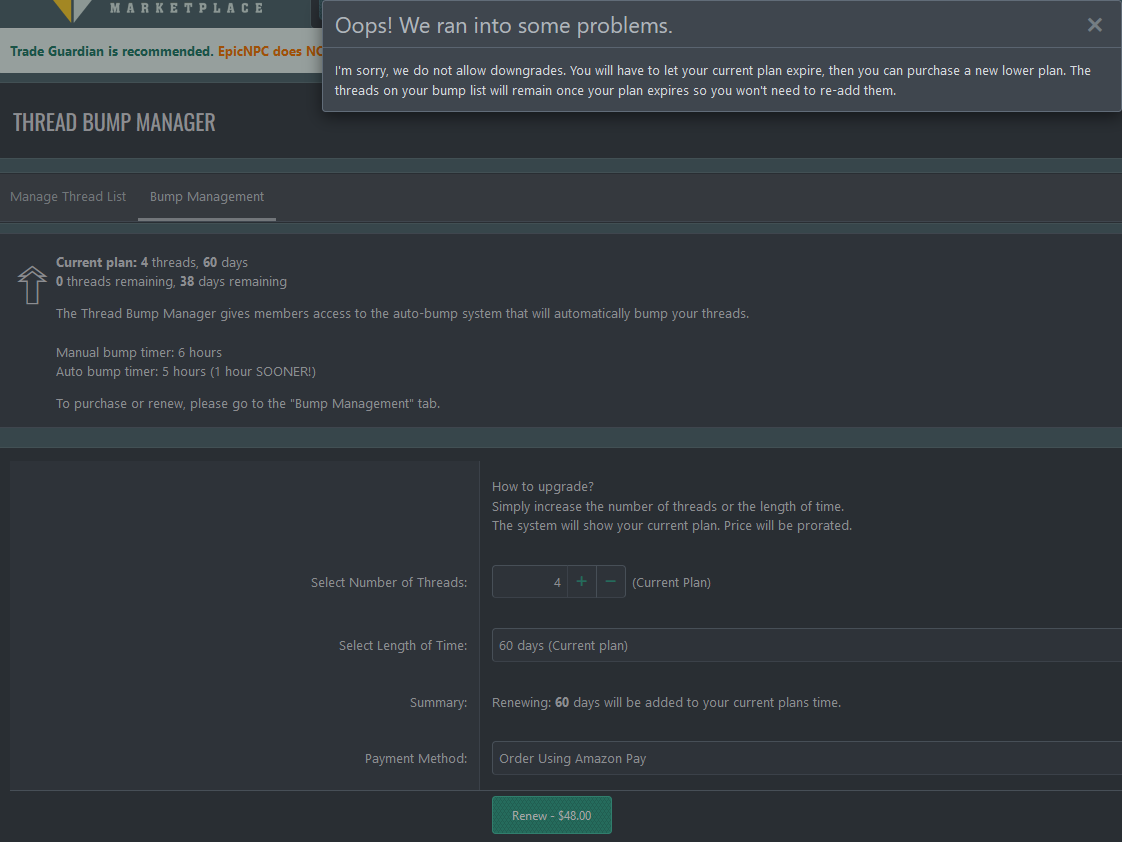Open the Select Length of Time dropdown
The height and width of the screenshot is (842, 1122).
[806, 645]
